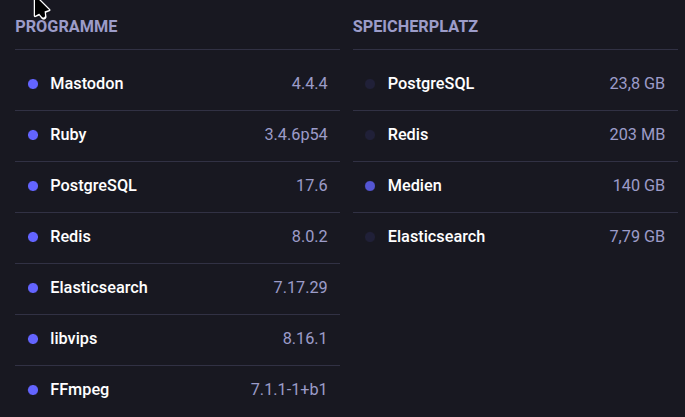This screenshot has height=417, width=685.
Task: Click the dark dot beside Speicherplatz Elasticsearch
Action: click(x=370, y=237)
